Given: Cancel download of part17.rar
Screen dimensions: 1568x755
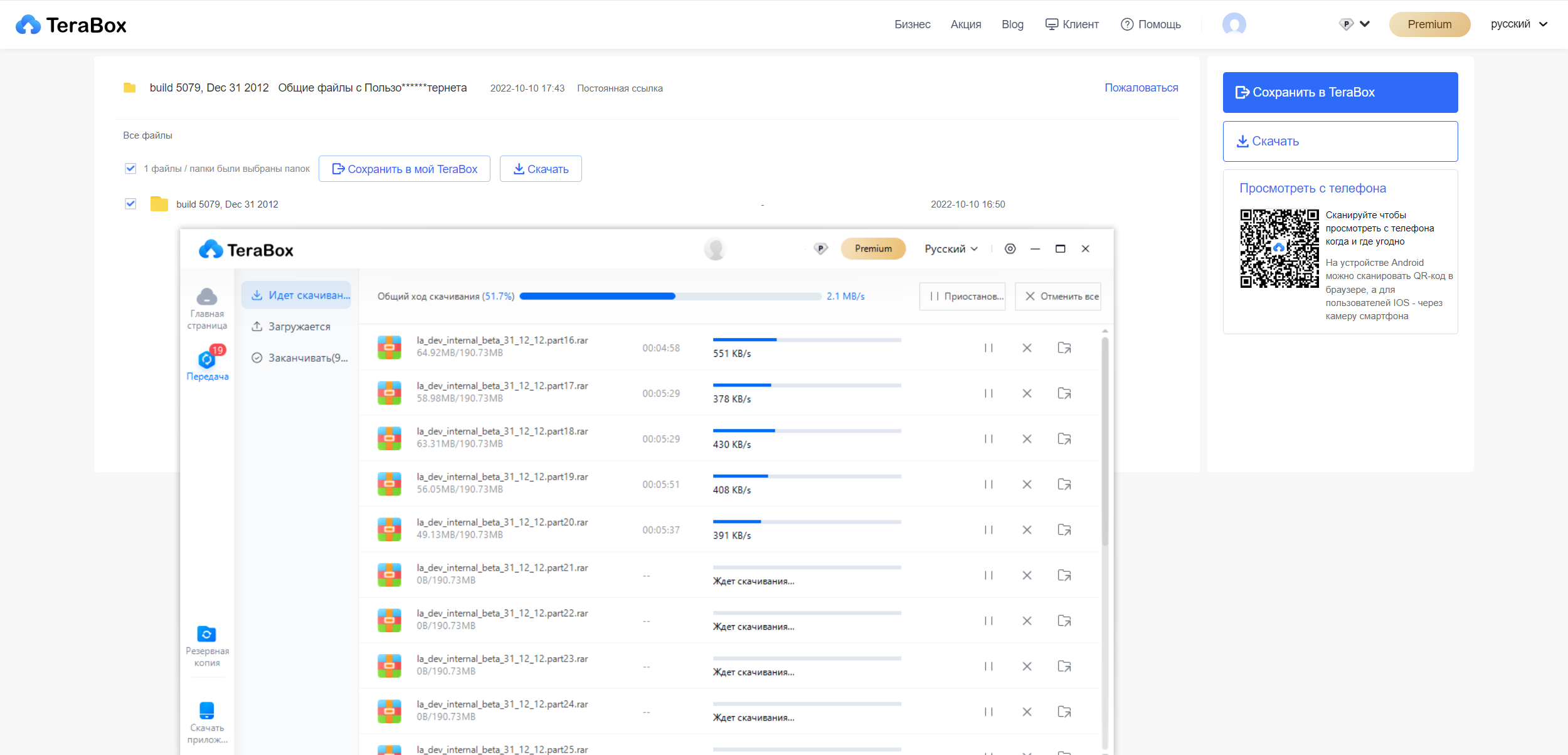Looking at the screenshot, I should click(x=1027, y=393).
